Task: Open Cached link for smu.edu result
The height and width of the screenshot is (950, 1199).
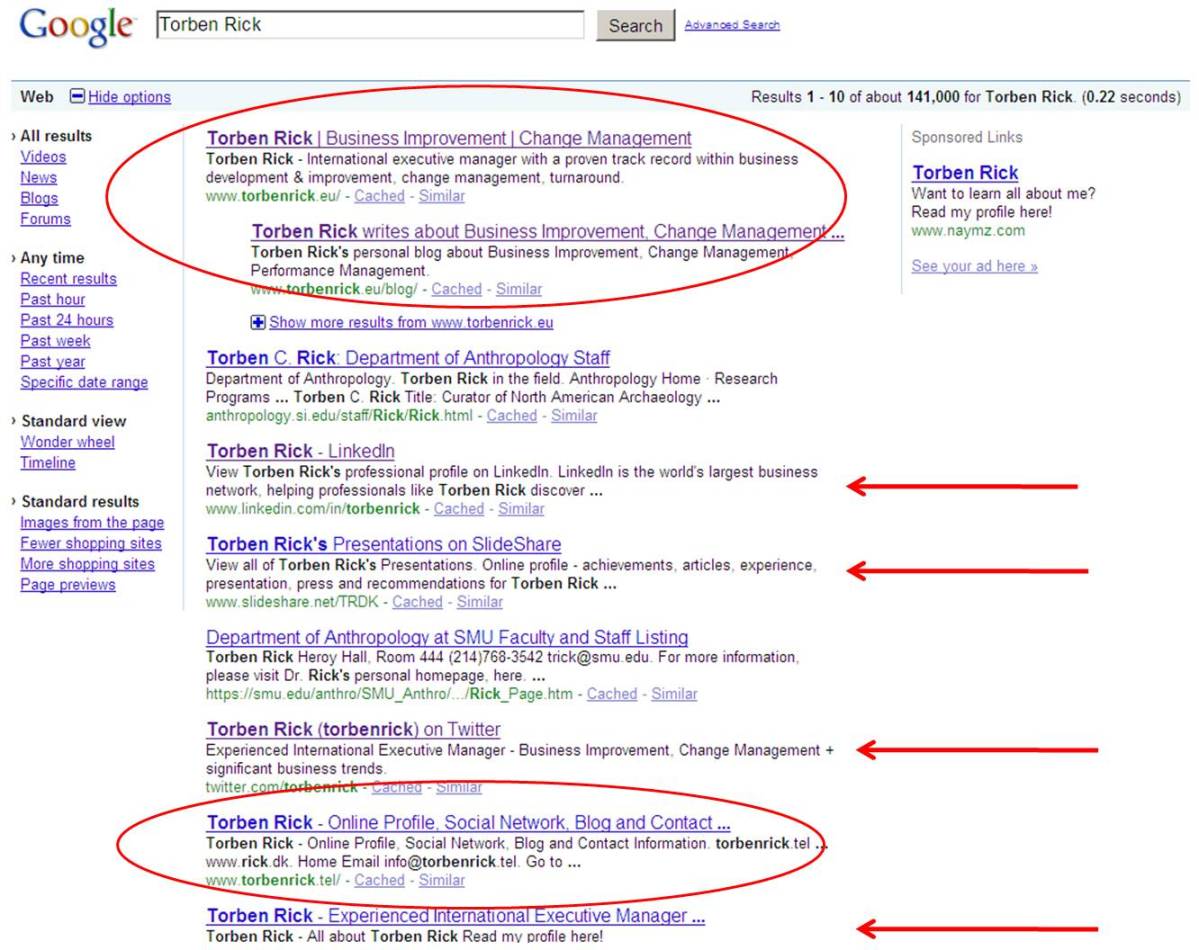Action: coord(612,694)
